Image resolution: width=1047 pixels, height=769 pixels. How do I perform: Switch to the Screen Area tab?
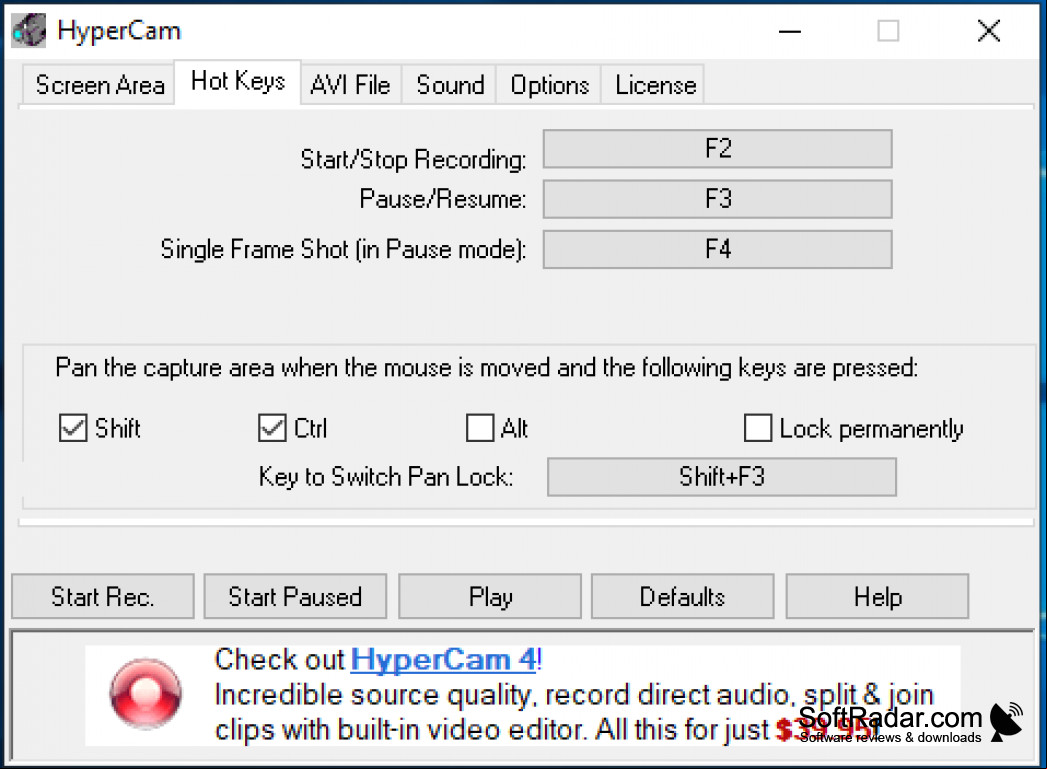coord(99,85)
